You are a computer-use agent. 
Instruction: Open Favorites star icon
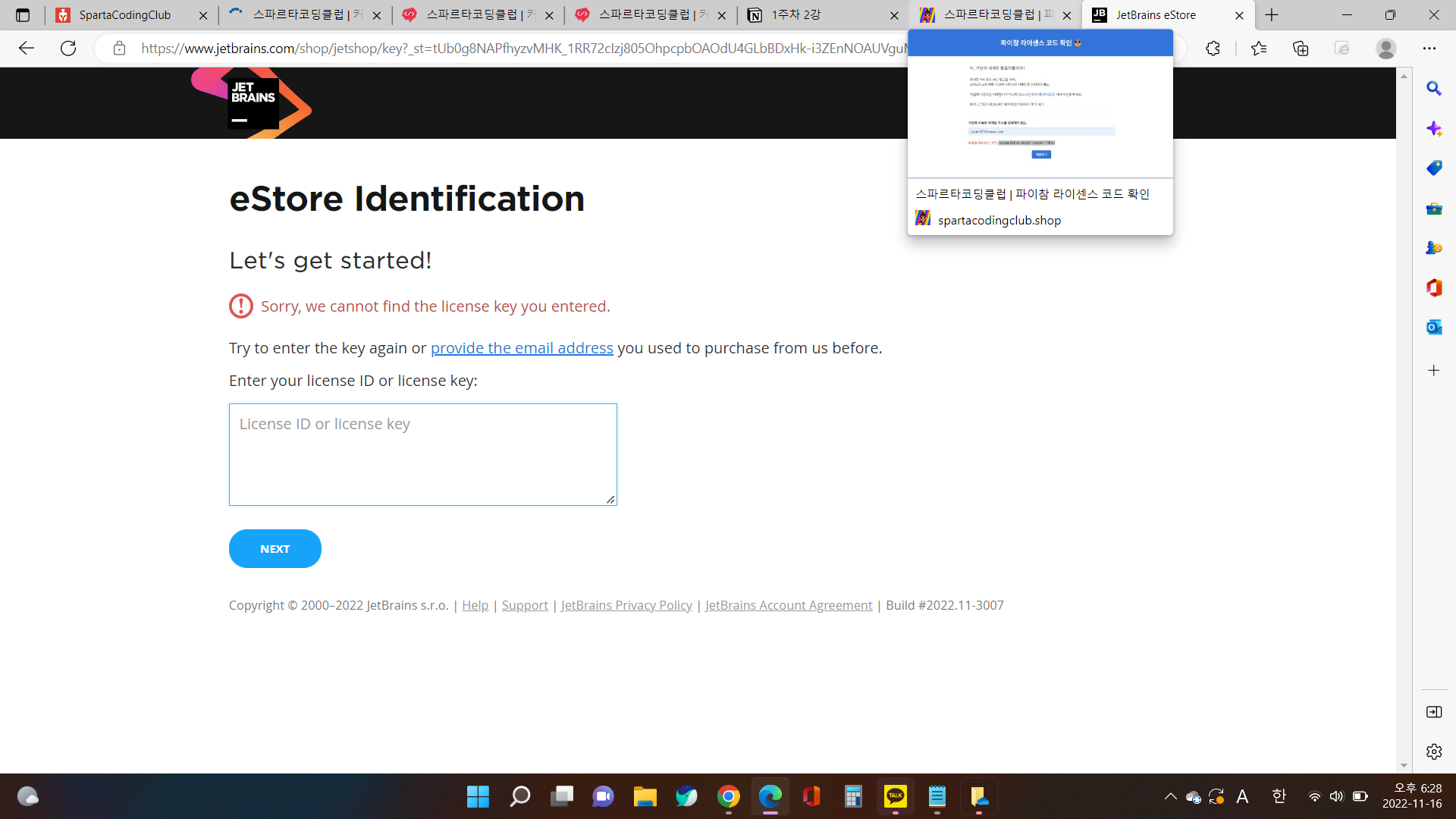click(1259, 49)
